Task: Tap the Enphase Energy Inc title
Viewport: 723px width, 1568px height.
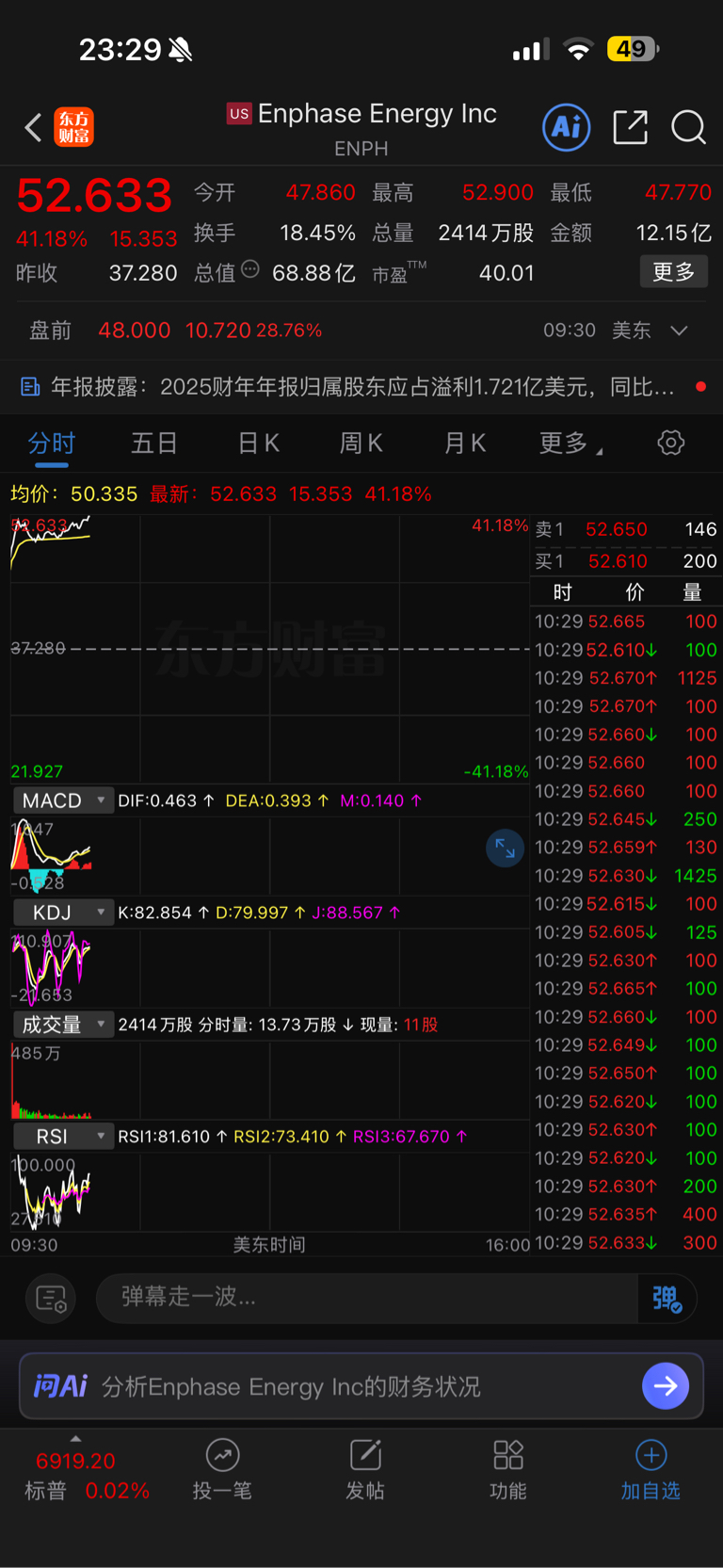Action: click(x=378, y=114)
